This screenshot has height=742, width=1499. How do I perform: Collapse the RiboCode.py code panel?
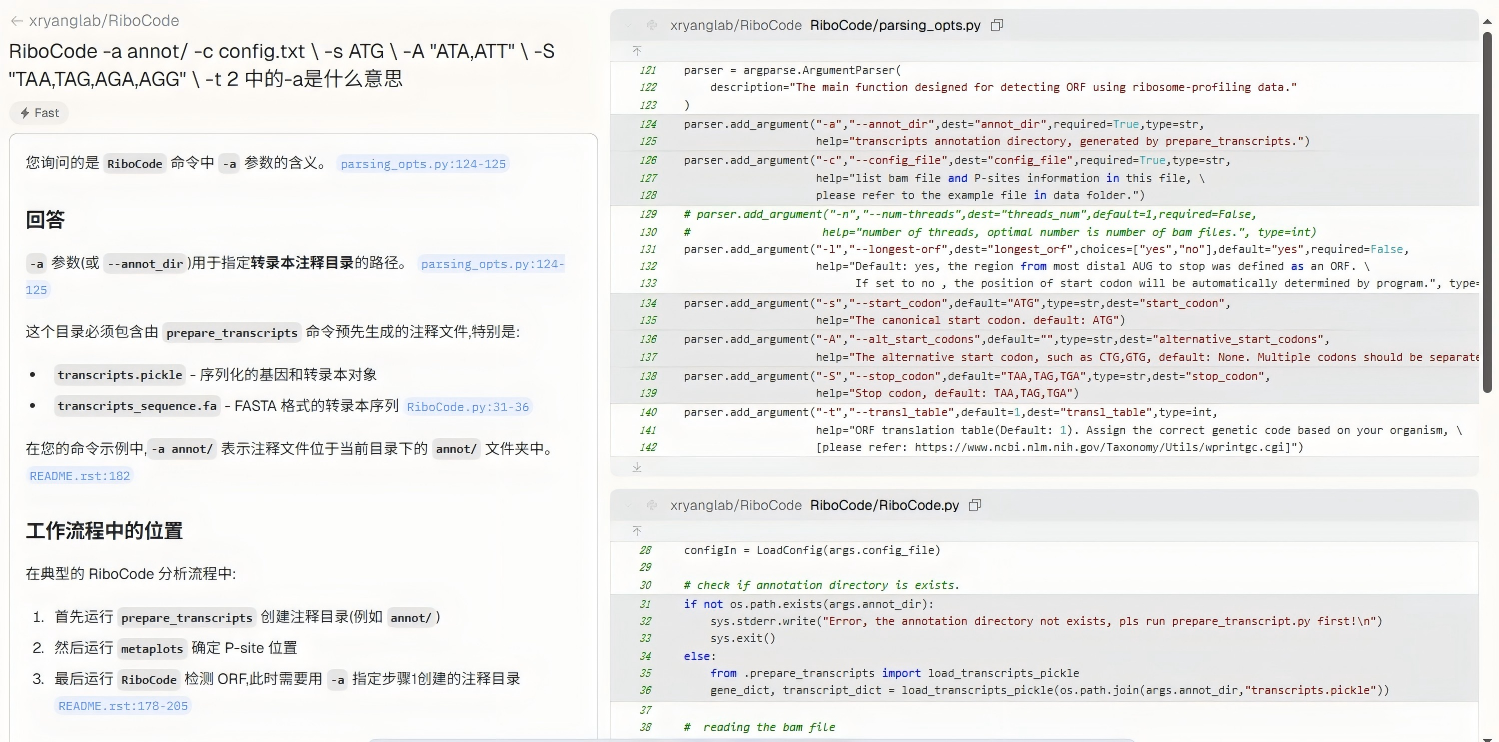click(x=628, y=506)
